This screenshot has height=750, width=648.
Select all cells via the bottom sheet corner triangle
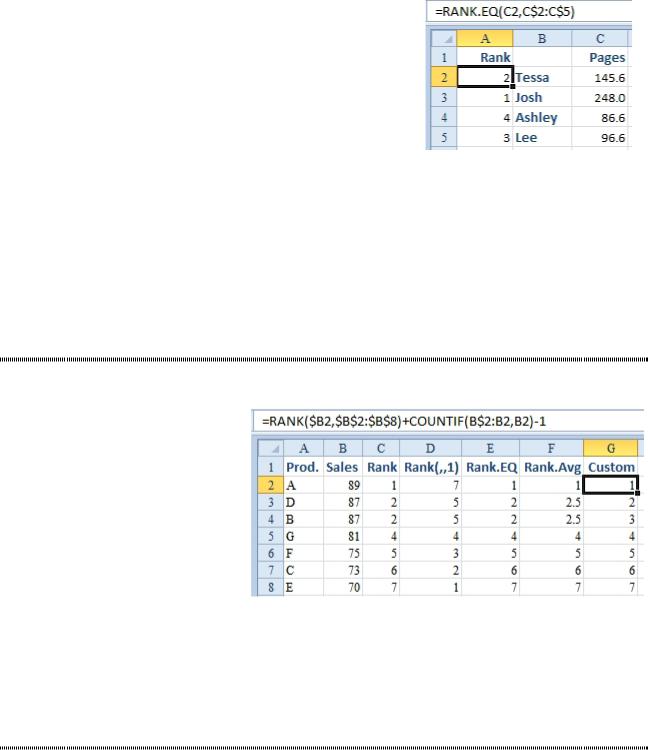click(x=271, y=448)
